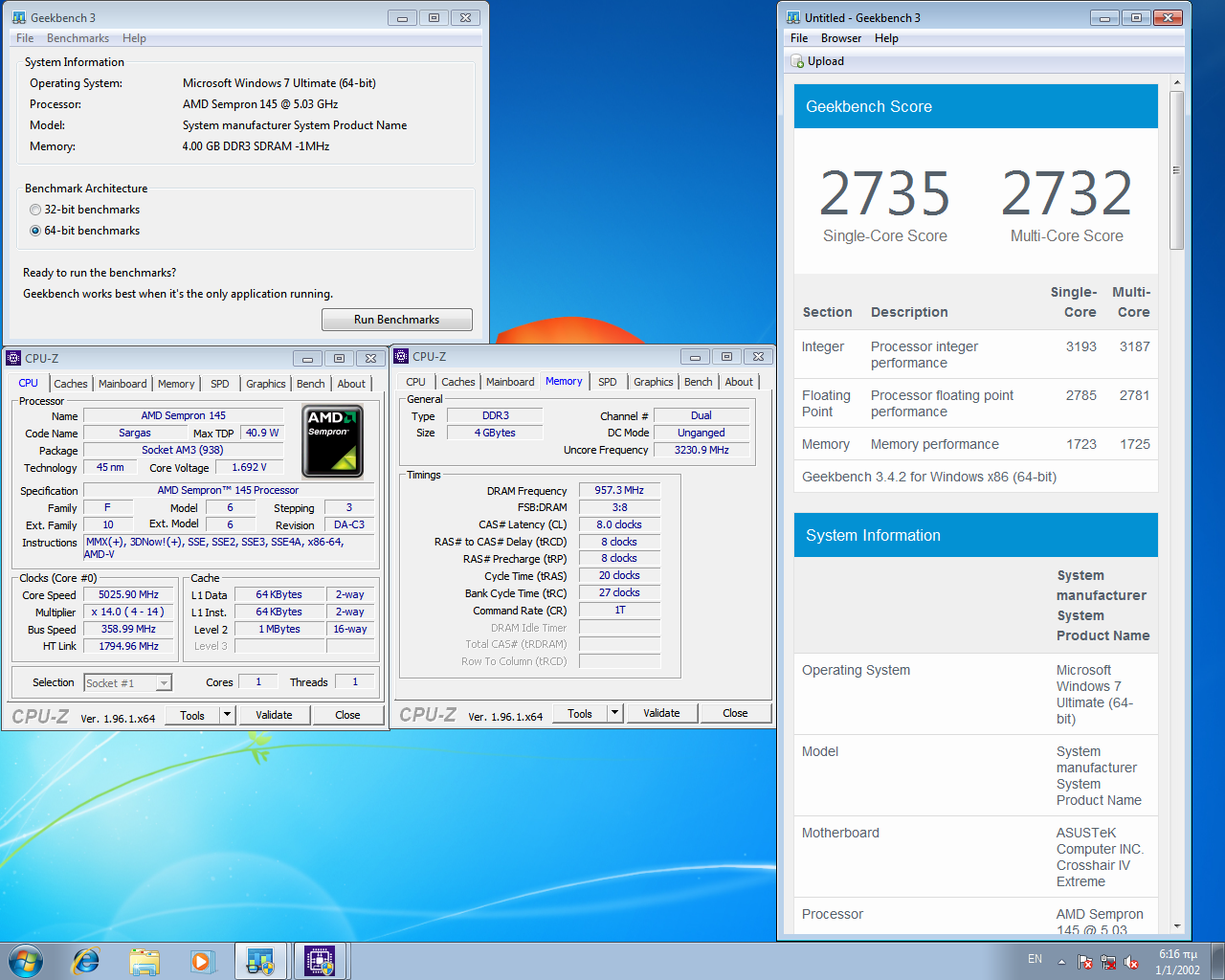Select 64-bit benchmarks option
The height and width of the screenshot is (980, 1225).
pyautogui.click(x=35, y=231)
